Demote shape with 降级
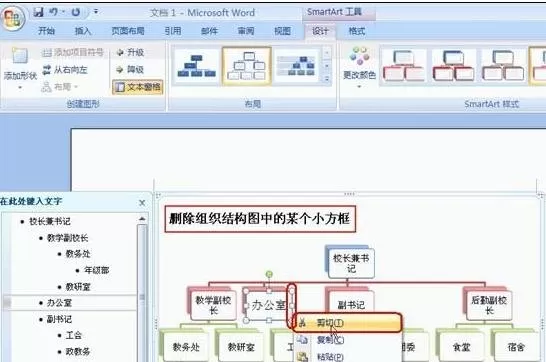The height and width of the screenshot is (362, 546). 130,70
